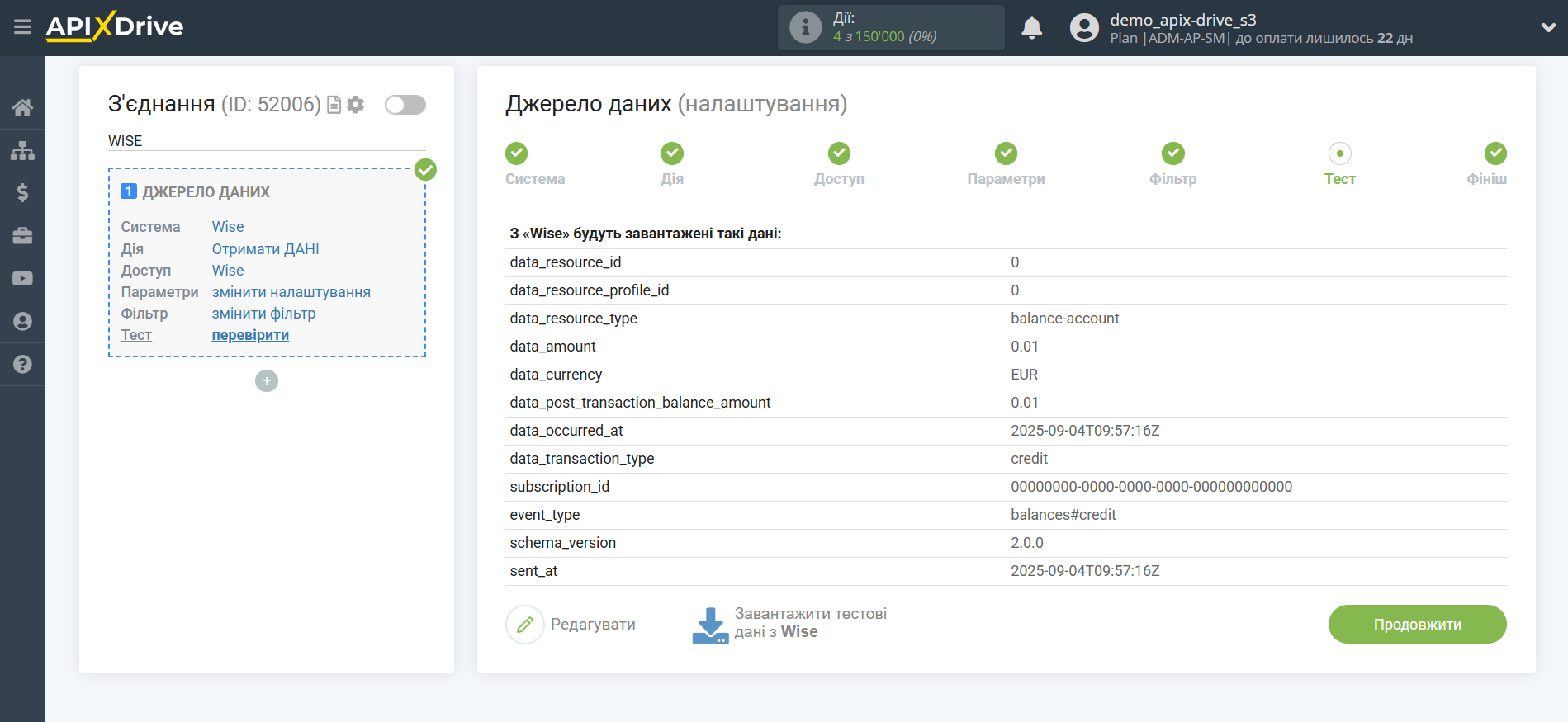Select the Тест step

[1339, 153]
